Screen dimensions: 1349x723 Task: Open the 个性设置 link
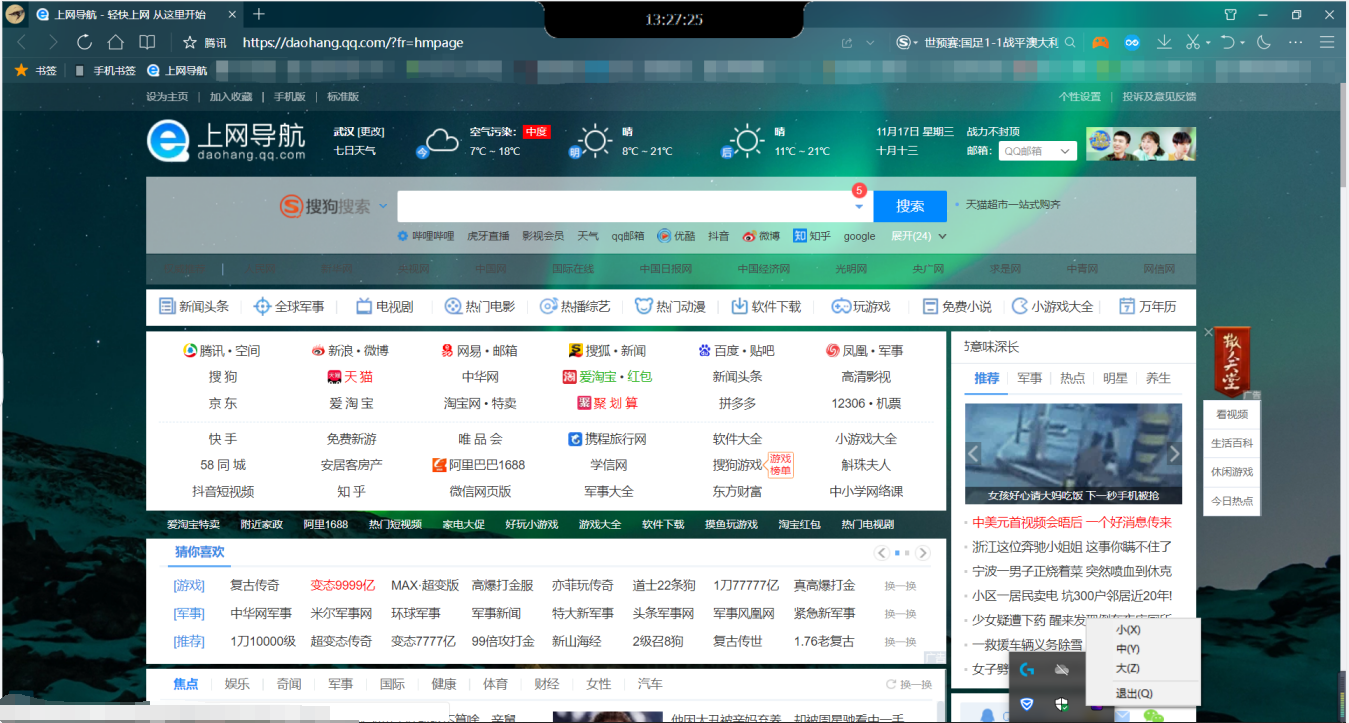[1080, 97]
